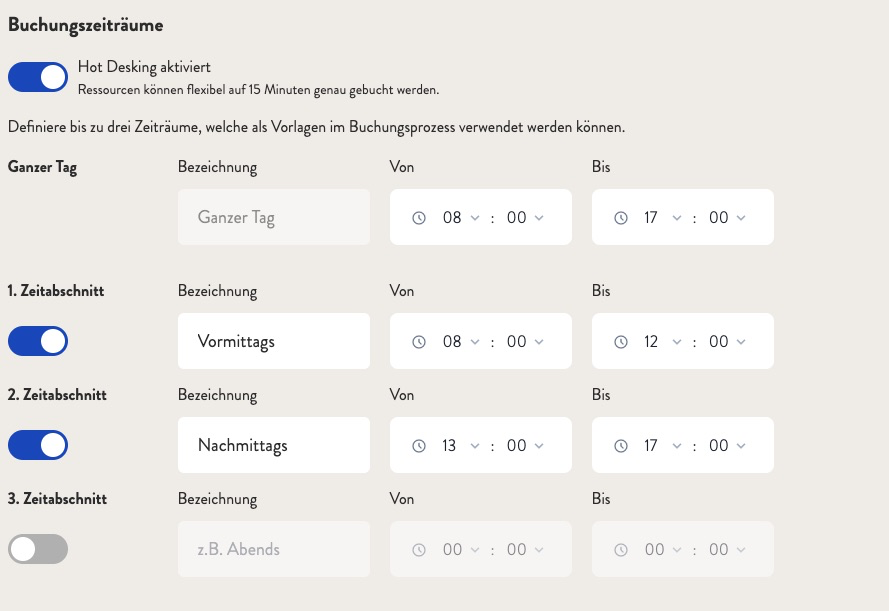Click the Vormittags name input field
The image size is (889, 611).
pos(274,341)
